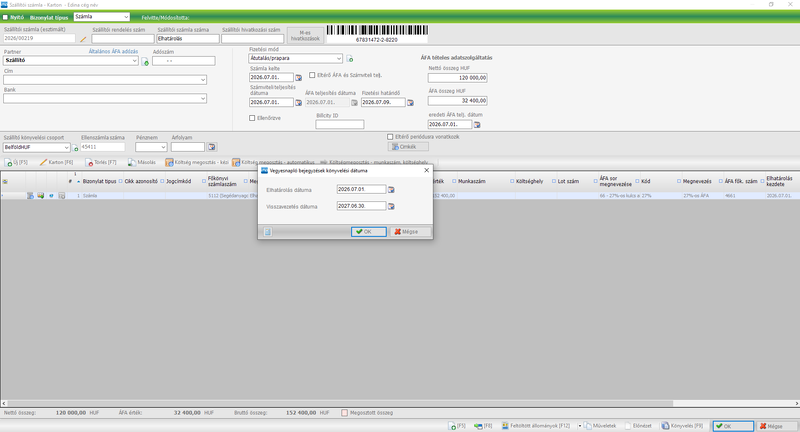Click the Adószám input field

pos(184,61)
